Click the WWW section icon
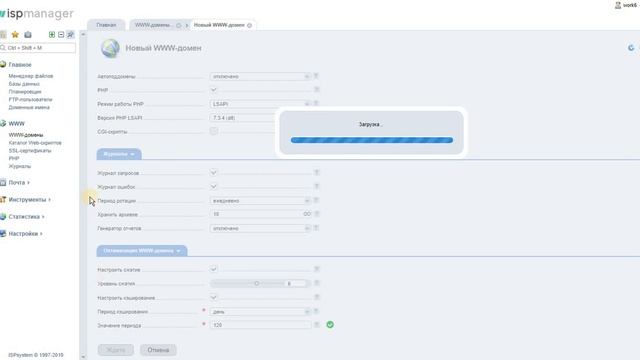This screenshot has width=640, height=360. pyautogui.click(x=3, y=123)
